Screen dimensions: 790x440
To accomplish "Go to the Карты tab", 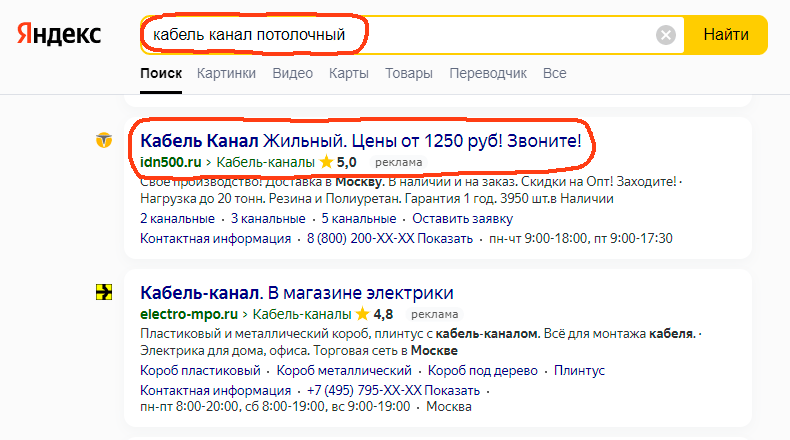I will coord(349,73).
